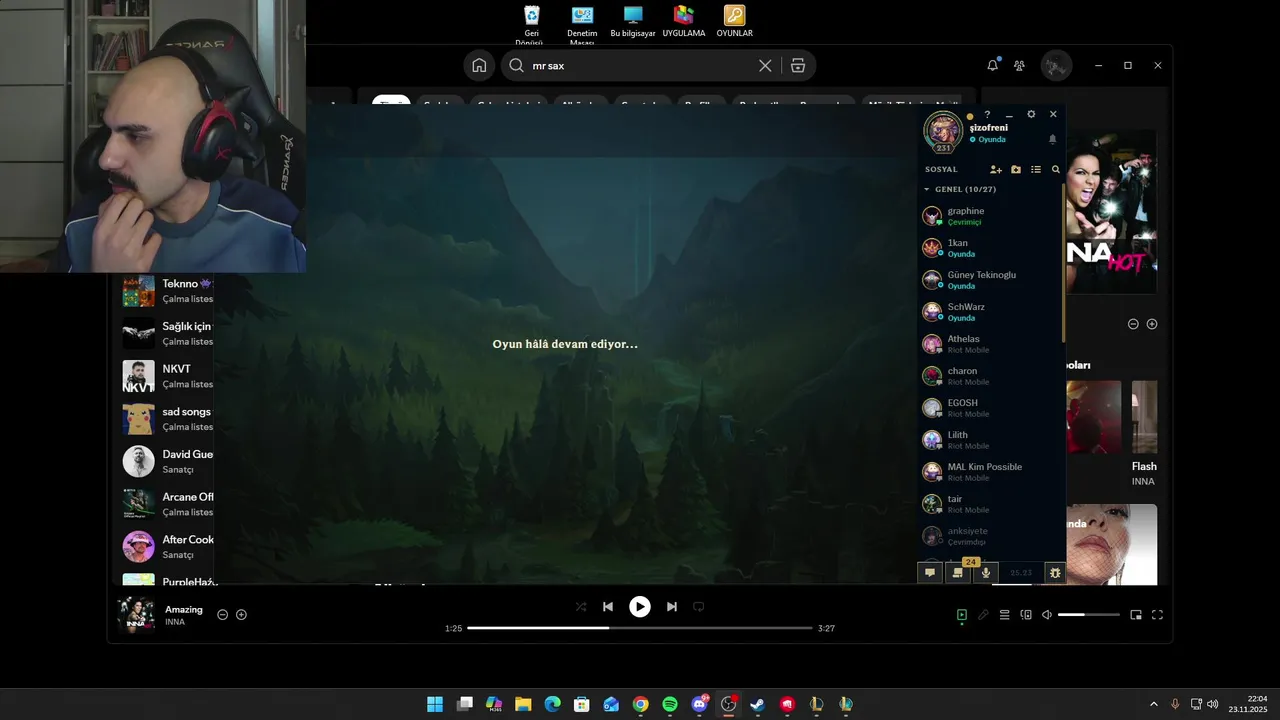Open the Teknno playlist in the library
Viewport: 1280px width, 720px height.
168,291
